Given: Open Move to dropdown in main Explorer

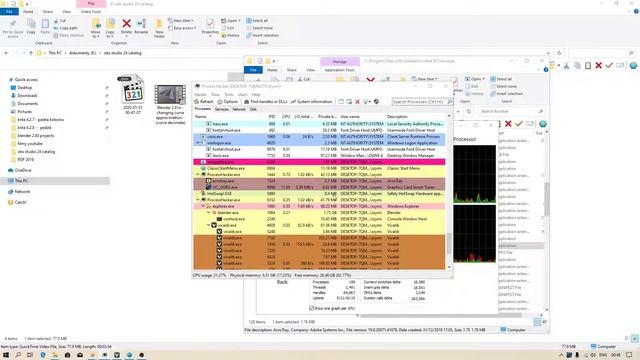Looking at the screenshot, I should 96,28.
